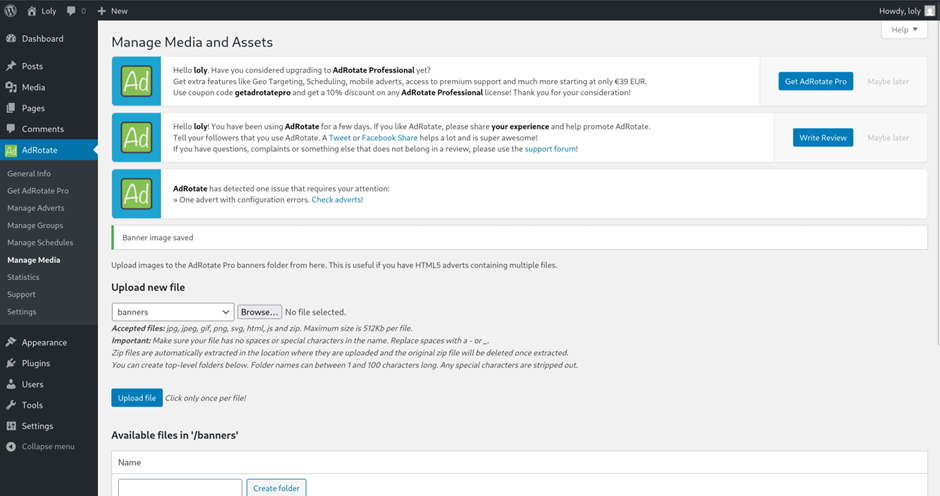Viewport: 940px width, 496px height.
Task: Open the banners folder dropdown
Action: 173,312
